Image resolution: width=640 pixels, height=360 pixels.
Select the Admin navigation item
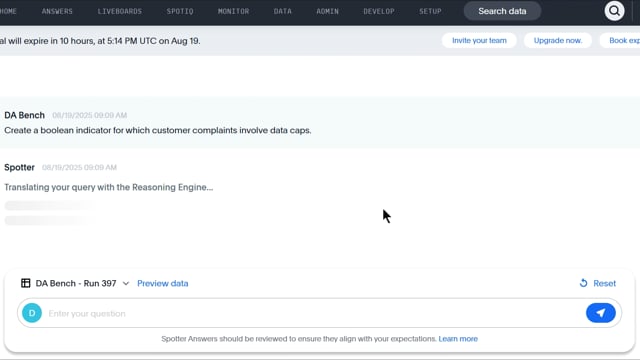coord(327,11)
